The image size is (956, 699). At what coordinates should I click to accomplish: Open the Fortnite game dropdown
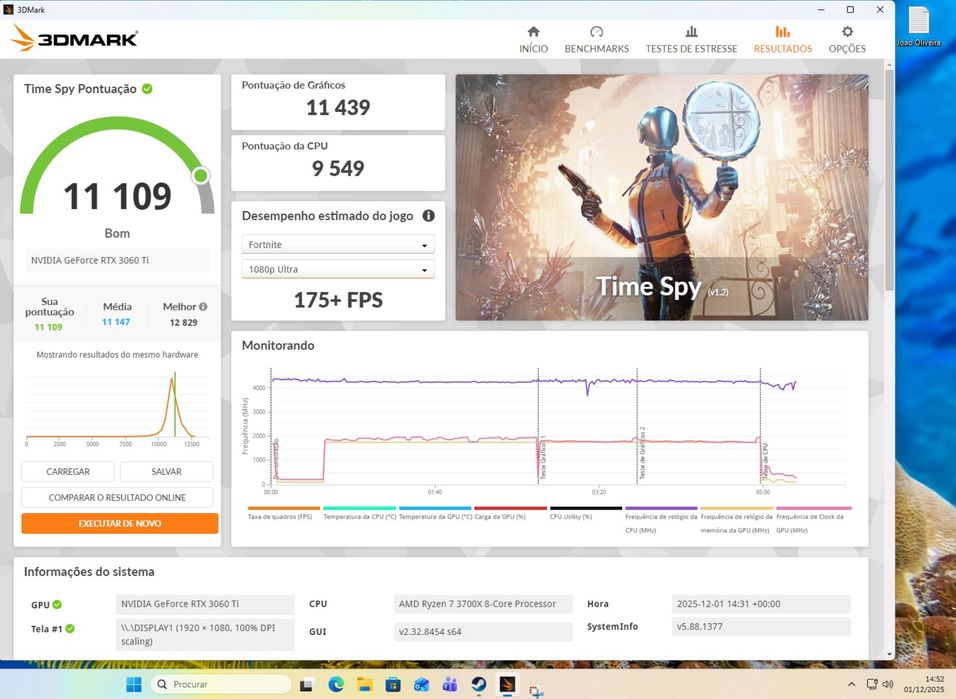point(338,245)
